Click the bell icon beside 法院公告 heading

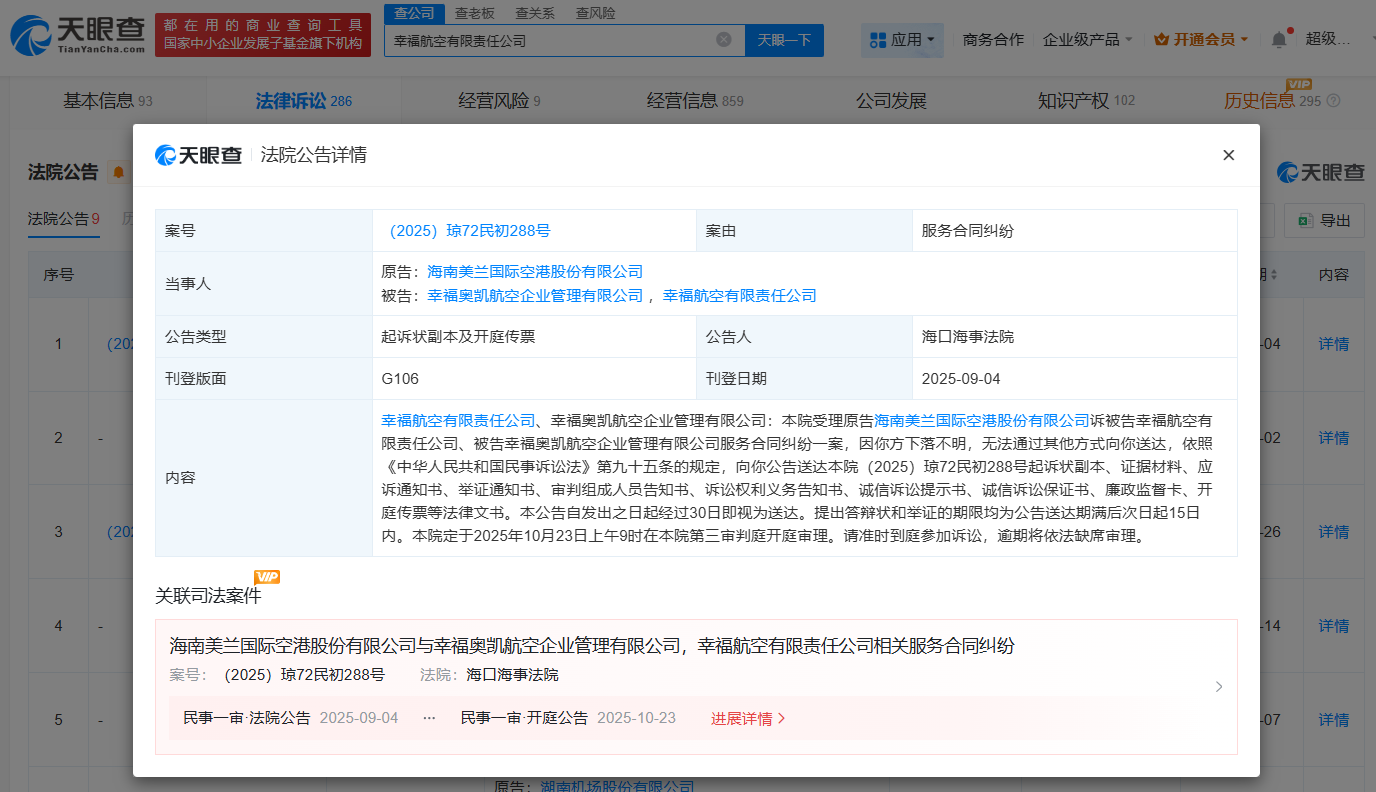pyautogui.click(x=117, y=171)
